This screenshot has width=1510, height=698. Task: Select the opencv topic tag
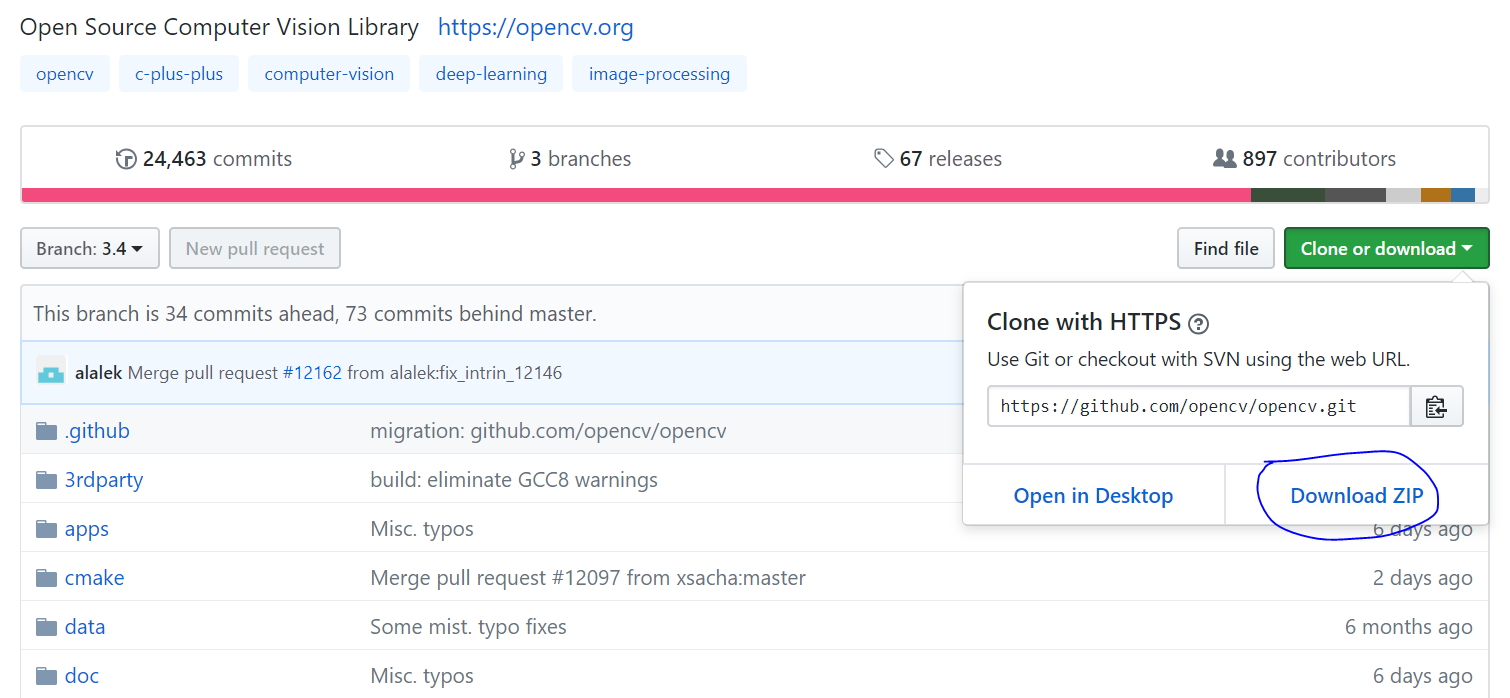click(x=65, y=74)
